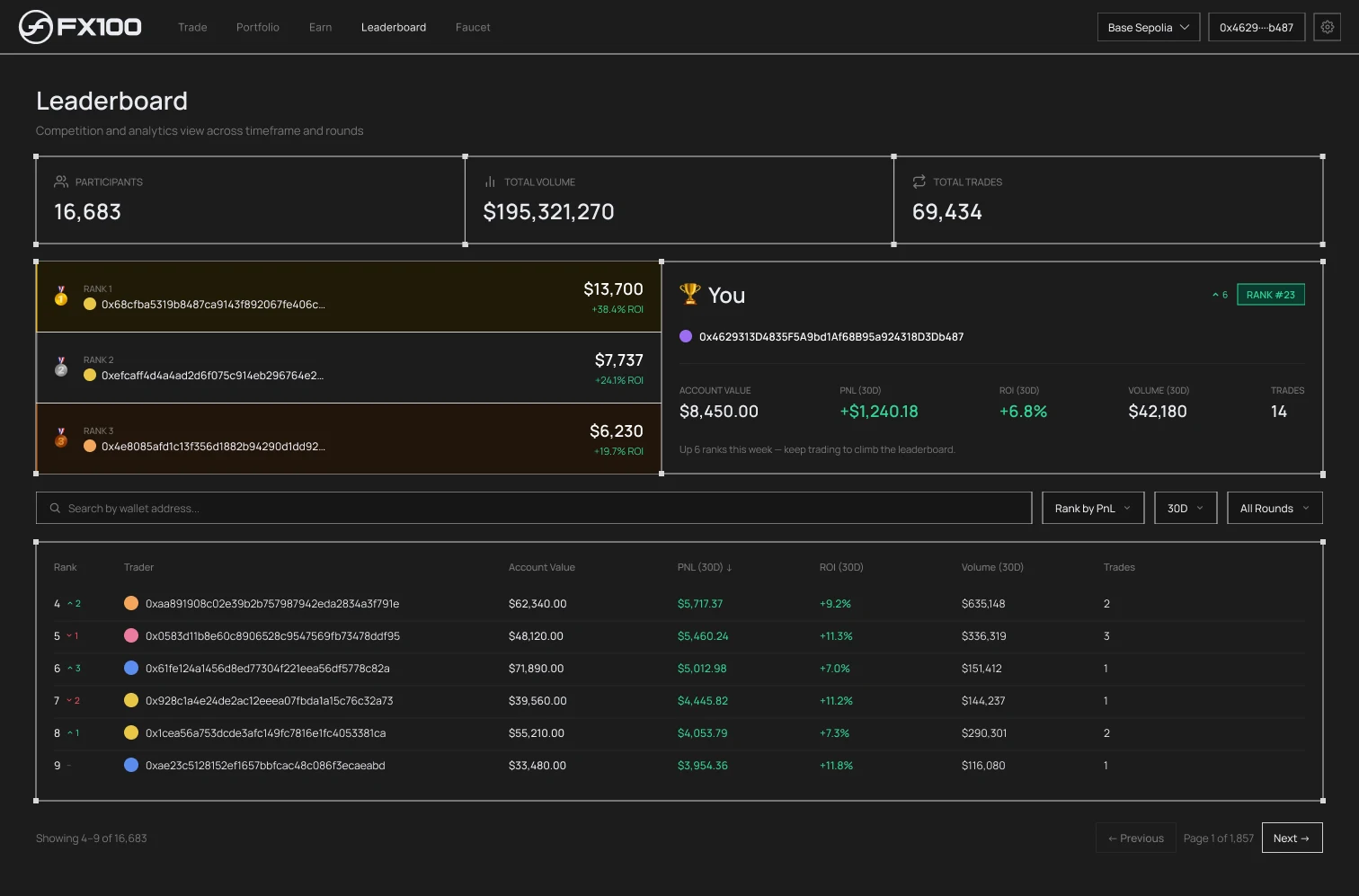Click the RANK #23 badge
The height and width of the screenshot is (896, 1359).
[x=1271, y=295]
